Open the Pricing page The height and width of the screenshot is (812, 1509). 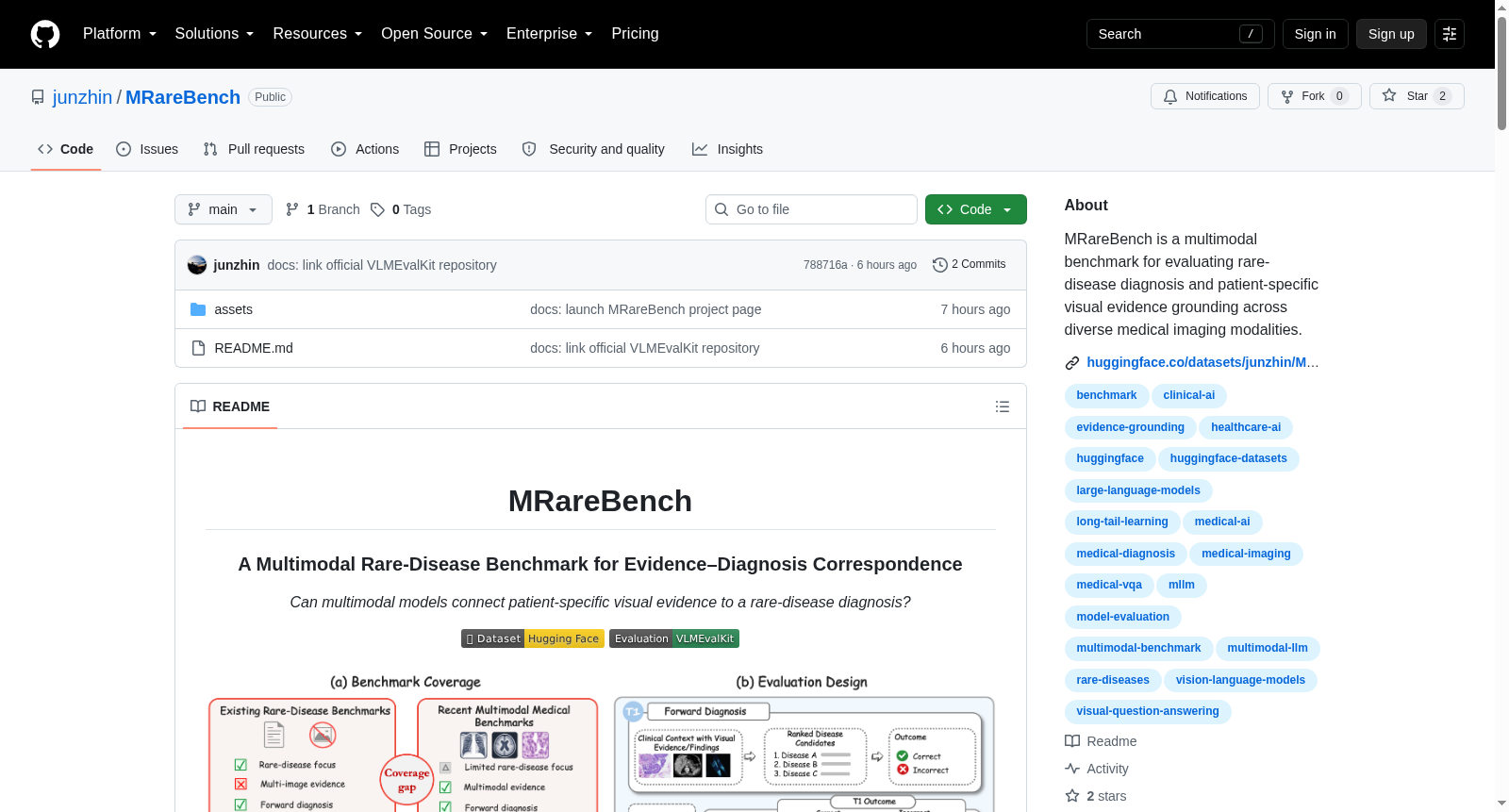tap(635, 34)
